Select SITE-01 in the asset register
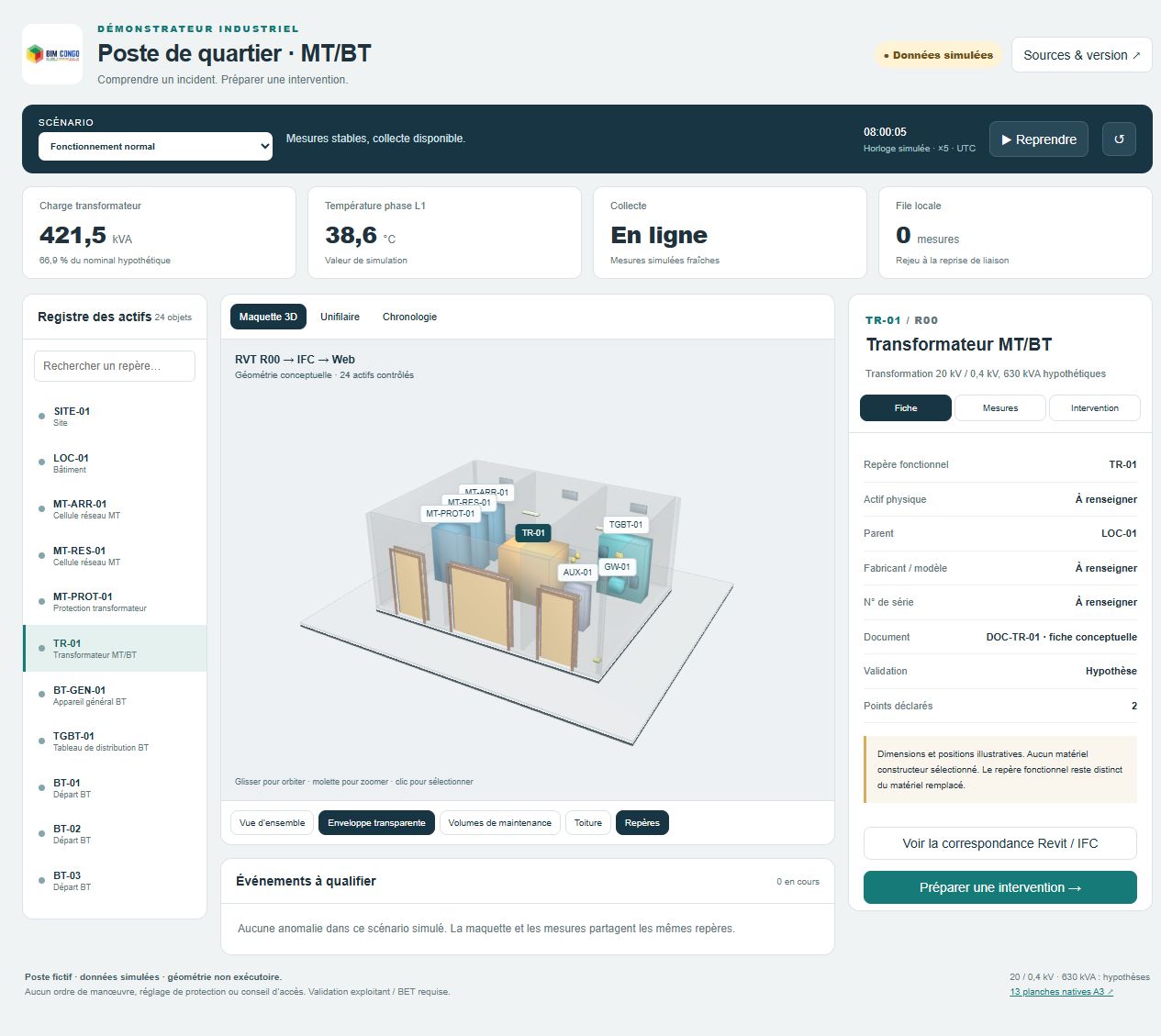The image size is (1161, 1036). click(x=115, y=417)
